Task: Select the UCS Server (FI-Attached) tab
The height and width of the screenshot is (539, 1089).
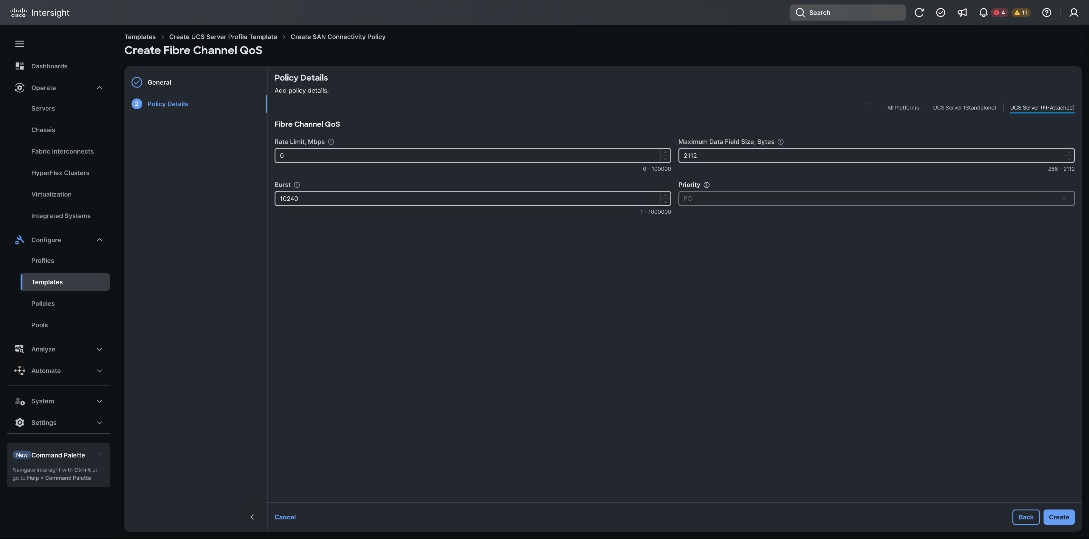Action: click(x=1042, y=108)
